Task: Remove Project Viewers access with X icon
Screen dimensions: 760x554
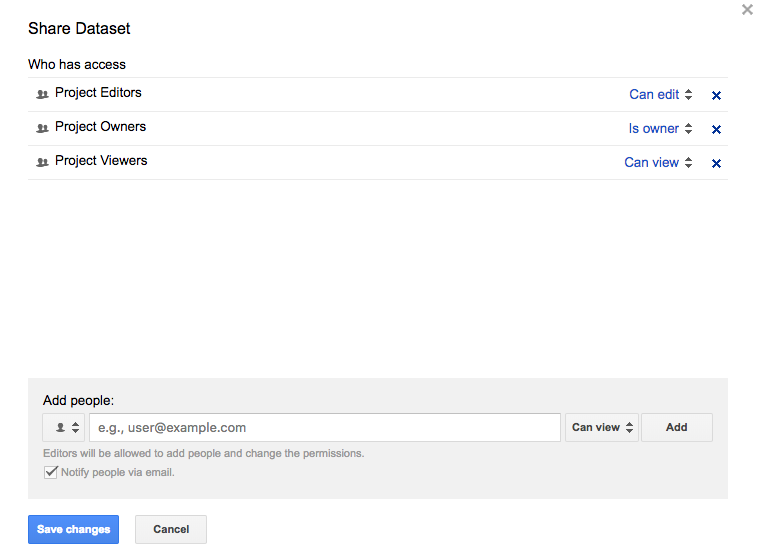Action: 716,164
